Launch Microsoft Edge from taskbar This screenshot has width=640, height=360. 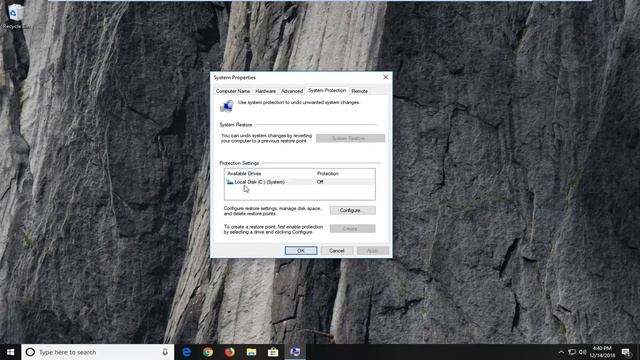click(187, 352)
